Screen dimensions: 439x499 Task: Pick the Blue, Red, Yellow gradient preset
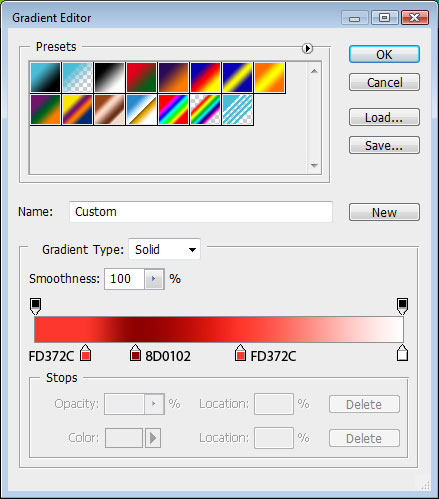point(205,77)
